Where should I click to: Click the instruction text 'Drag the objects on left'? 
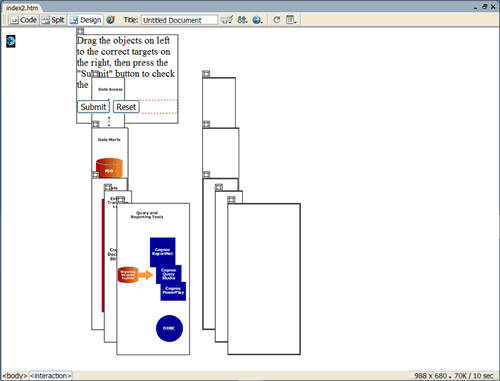tap(123, 40)
